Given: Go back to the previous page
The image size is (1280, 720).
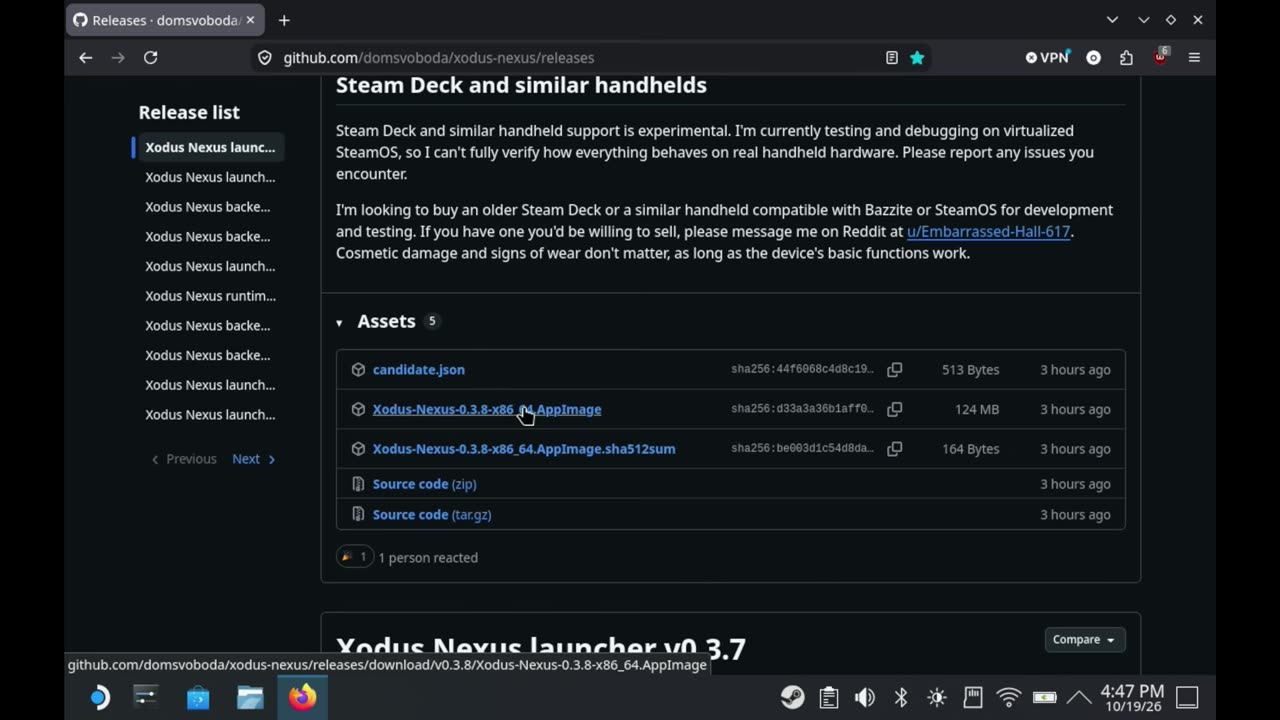Looking at the screenshot, I should (86, 58).
